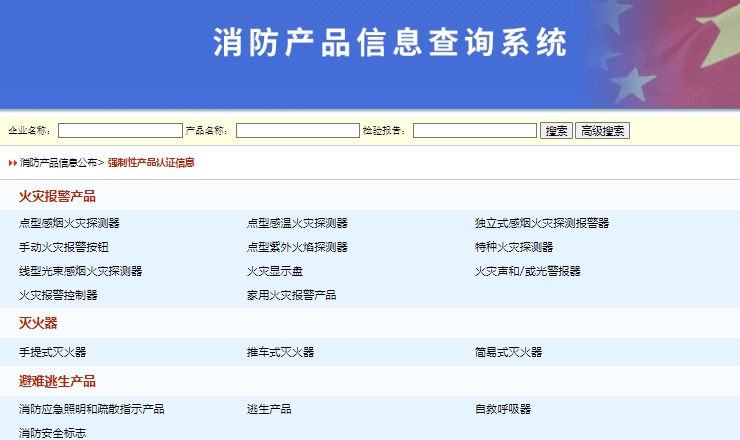Click 消防应急照明和疏散指示产品 link
This screenshot has width=740, height=440.
[91, 409]
